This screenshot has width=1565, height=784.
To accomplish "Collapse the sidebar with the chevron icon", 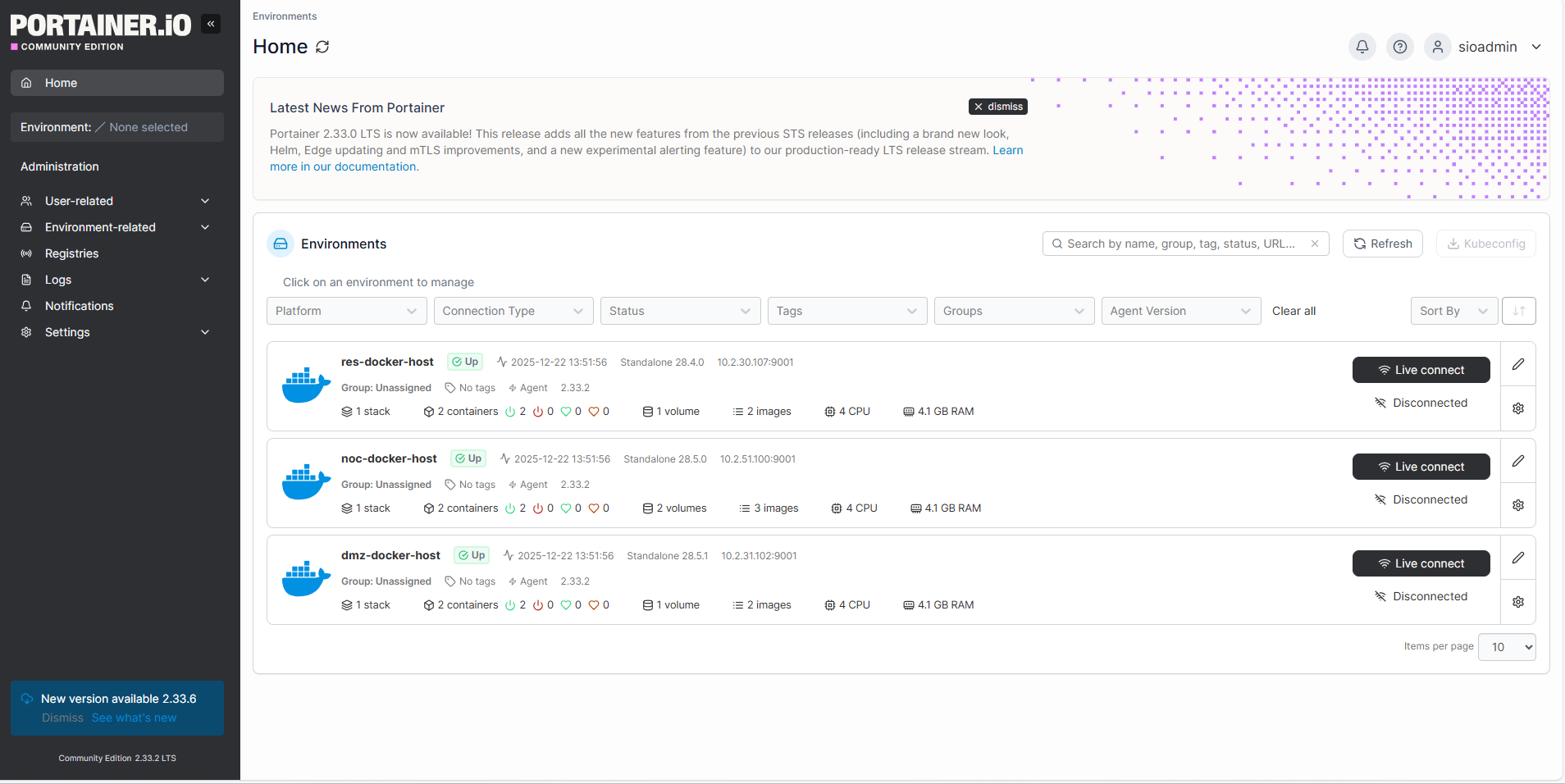I will pyautogui.click(x=211, y=24).
